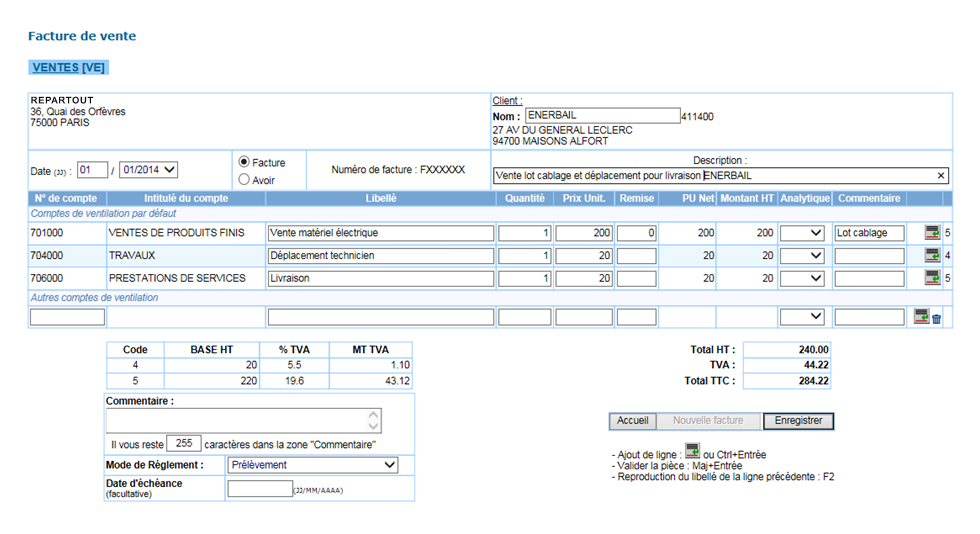Screen dimensions: 980x534
Task: Click account number 701000
Action: [x=47, y=233]
